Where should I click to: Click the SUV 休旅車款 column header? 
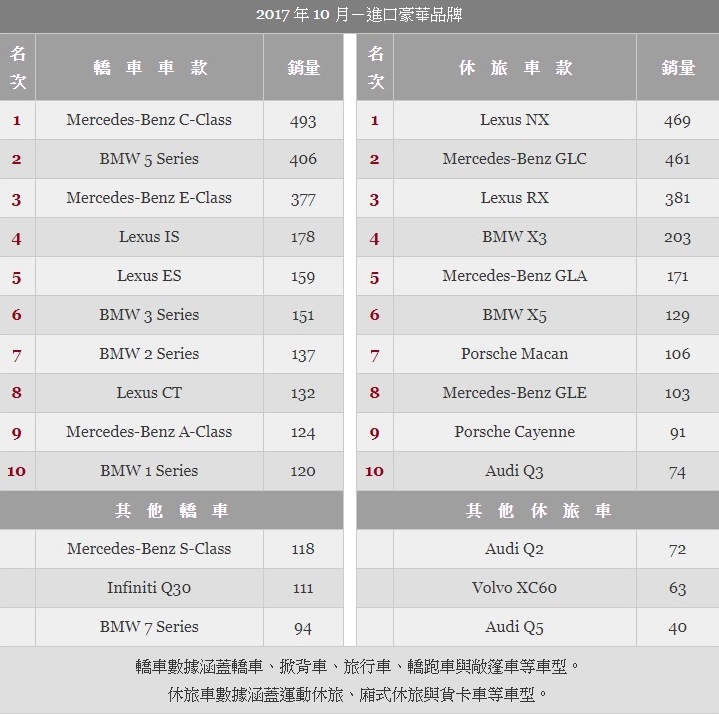coord(514,67)
